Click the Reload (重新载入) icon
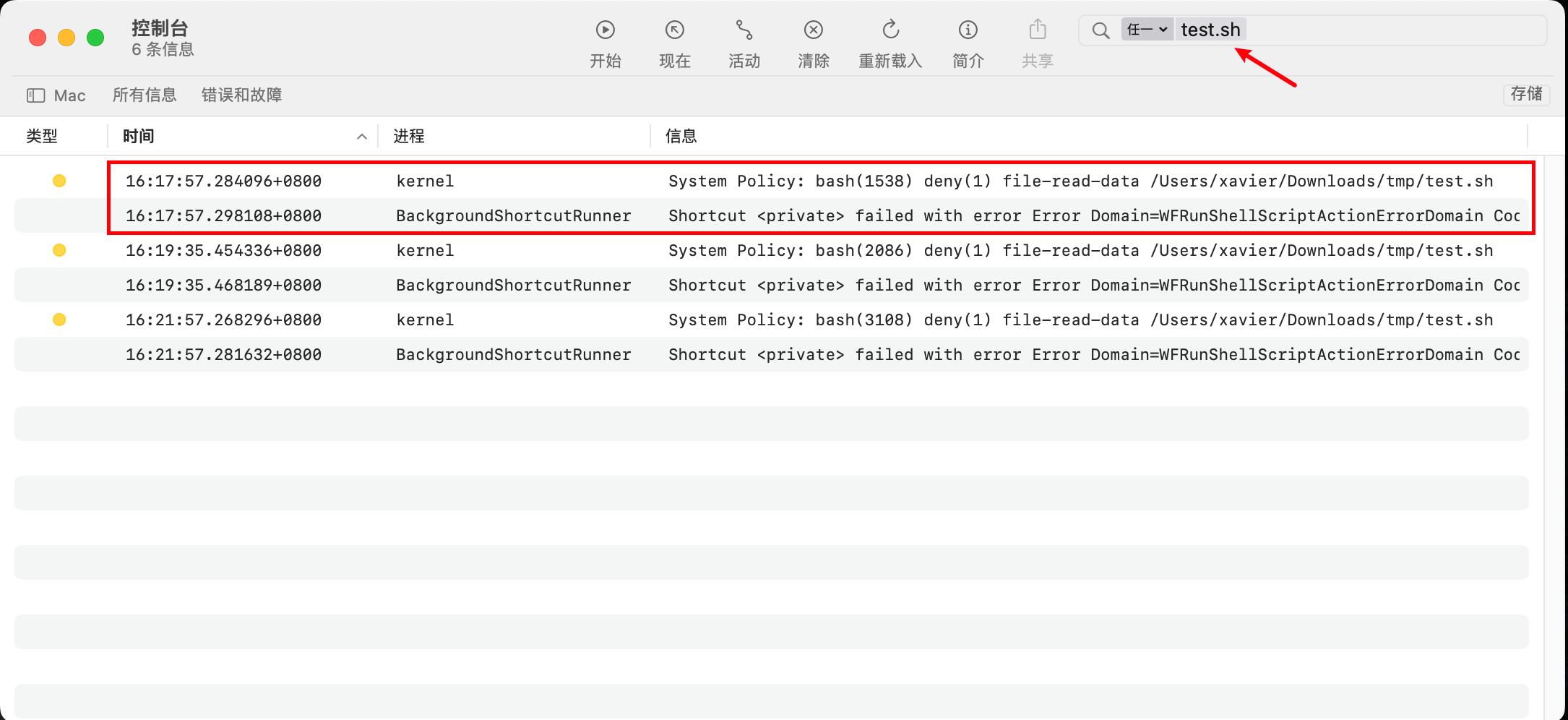Viewport: 1568px width, 720px height. [x=891, y=30]
